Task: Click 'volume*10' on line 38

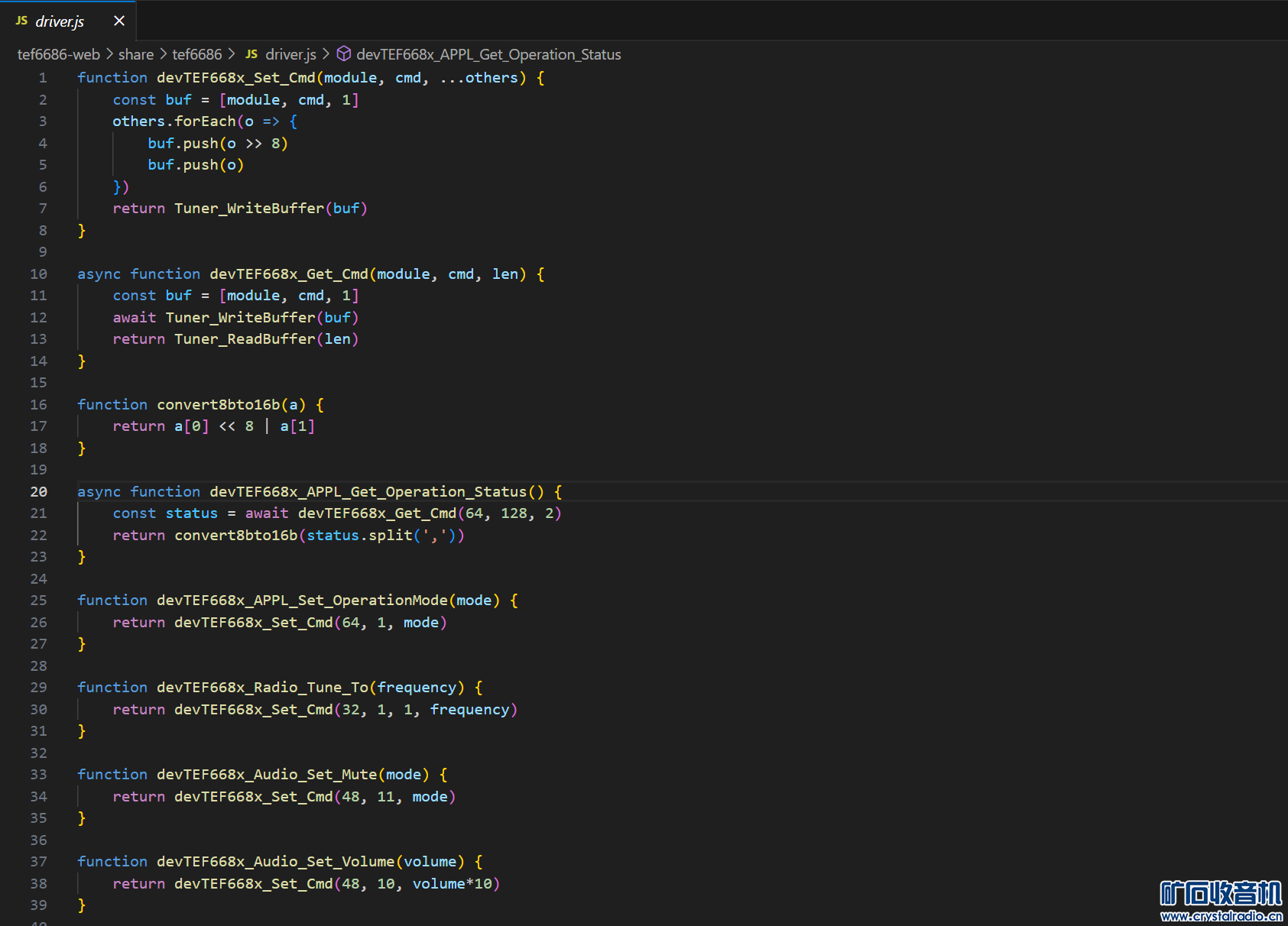Action: click(x=453, y=884)
